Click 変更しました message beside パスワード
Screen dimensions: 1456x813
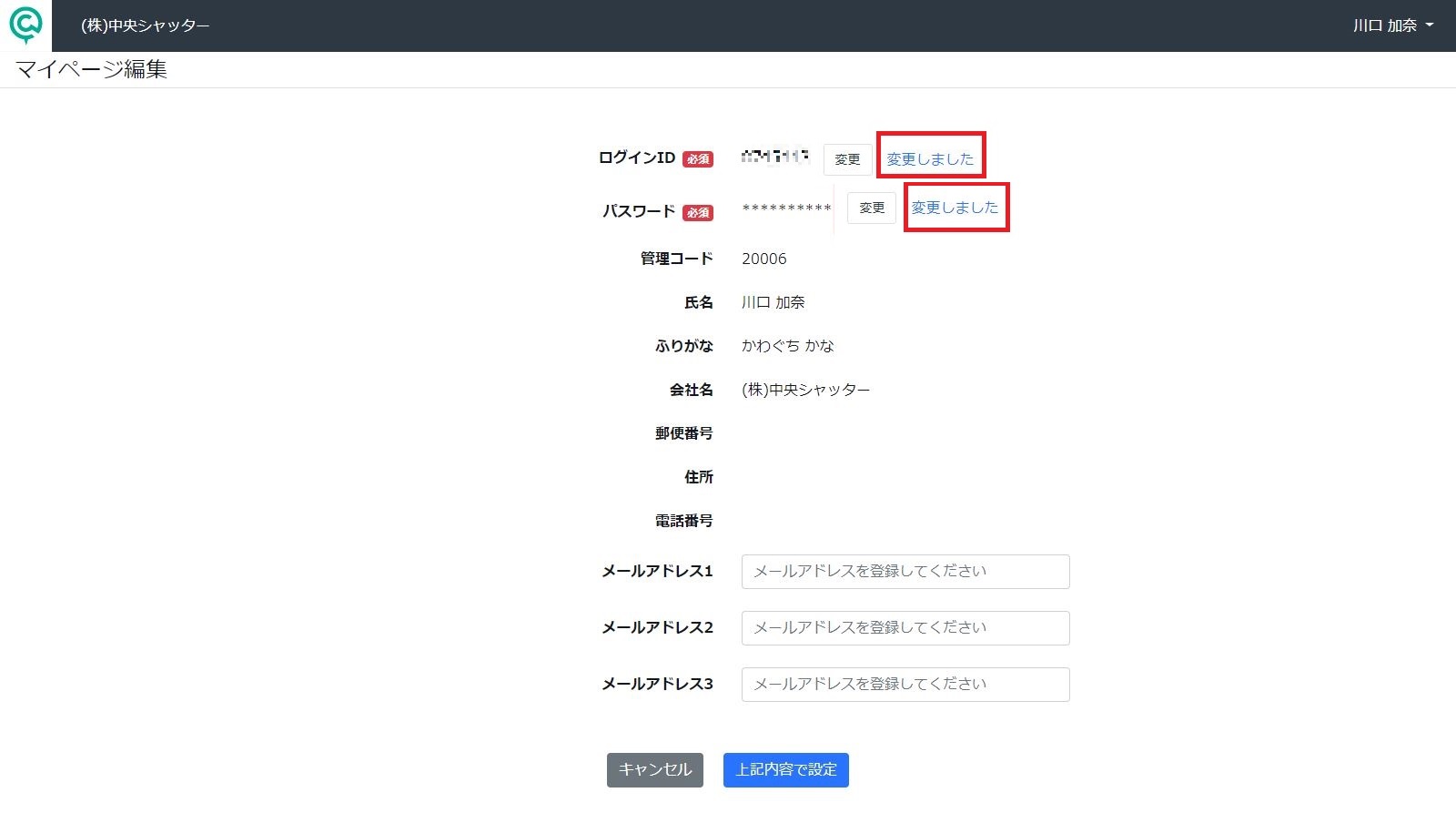point(955,208)
